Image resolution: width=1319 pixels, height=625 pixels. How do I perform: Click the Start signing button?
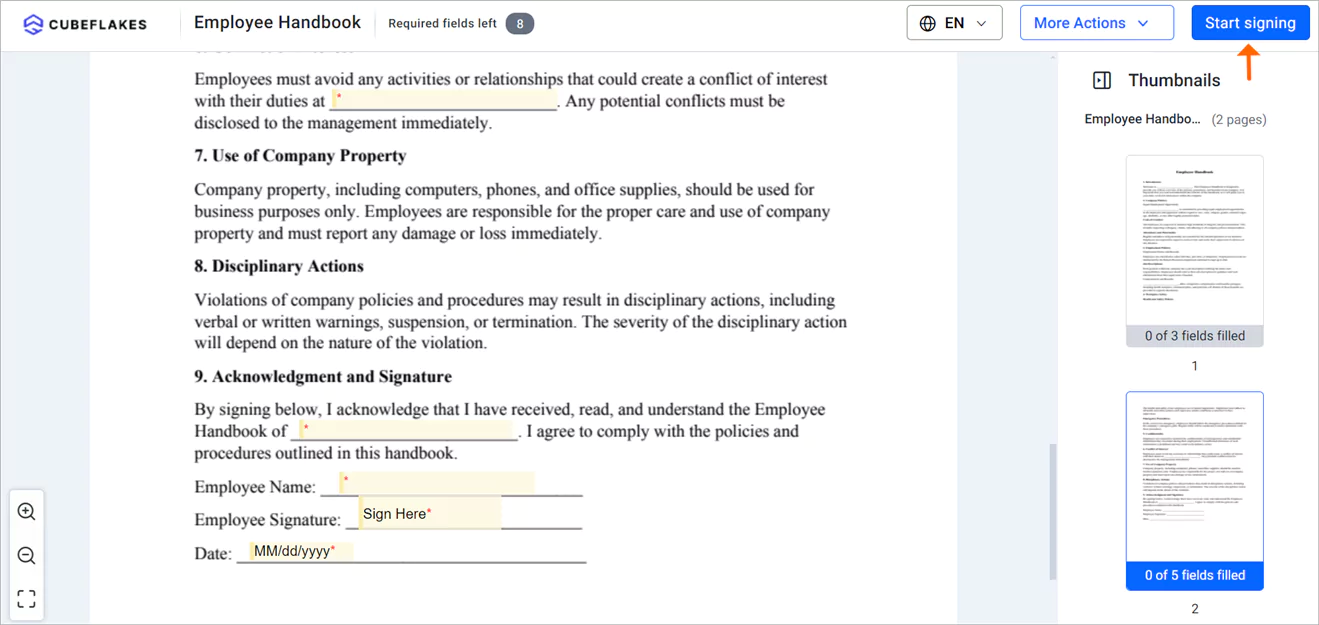[1250, 23]
